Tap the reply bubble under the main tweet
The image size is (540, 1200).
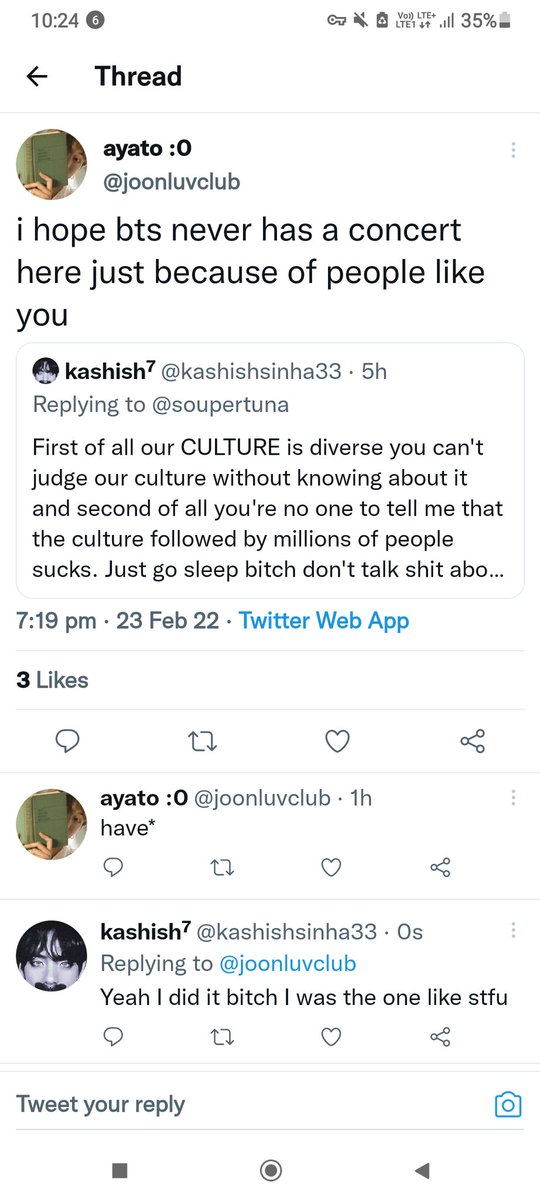tap(69, 741)
